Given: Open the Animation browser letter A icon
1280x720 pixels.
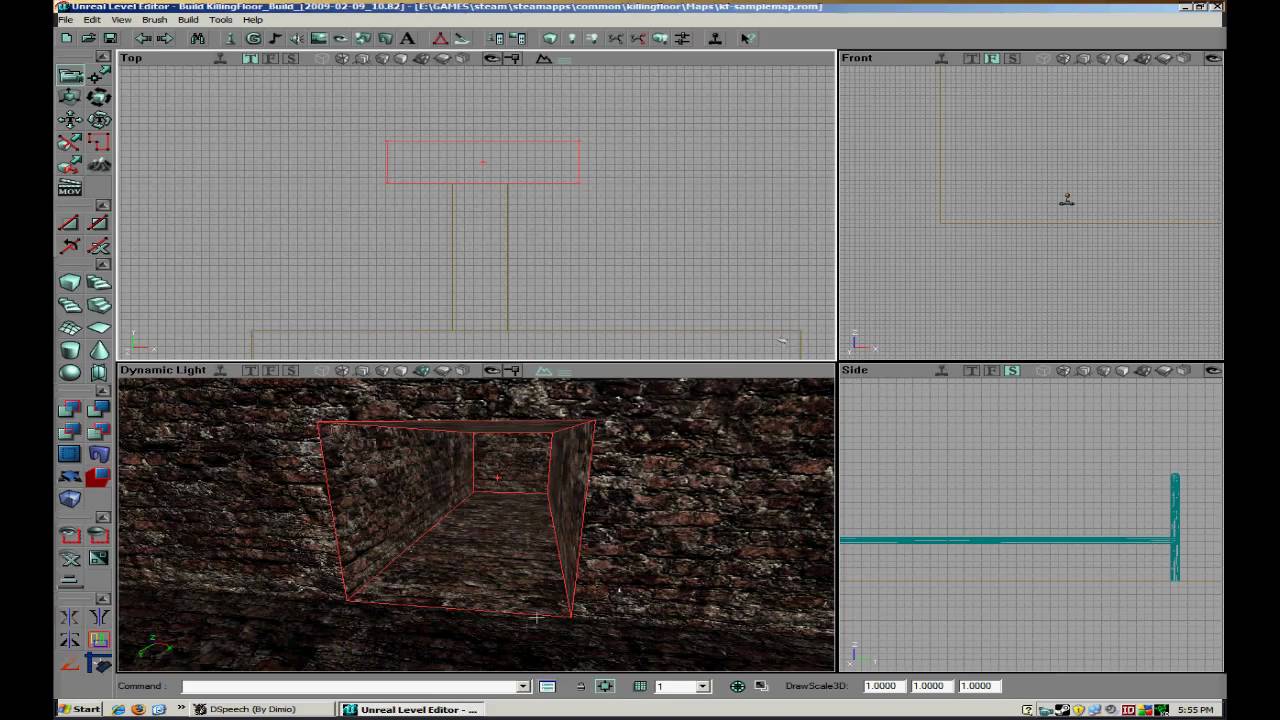Looking at the screenshot, I should tap(407, 38).
